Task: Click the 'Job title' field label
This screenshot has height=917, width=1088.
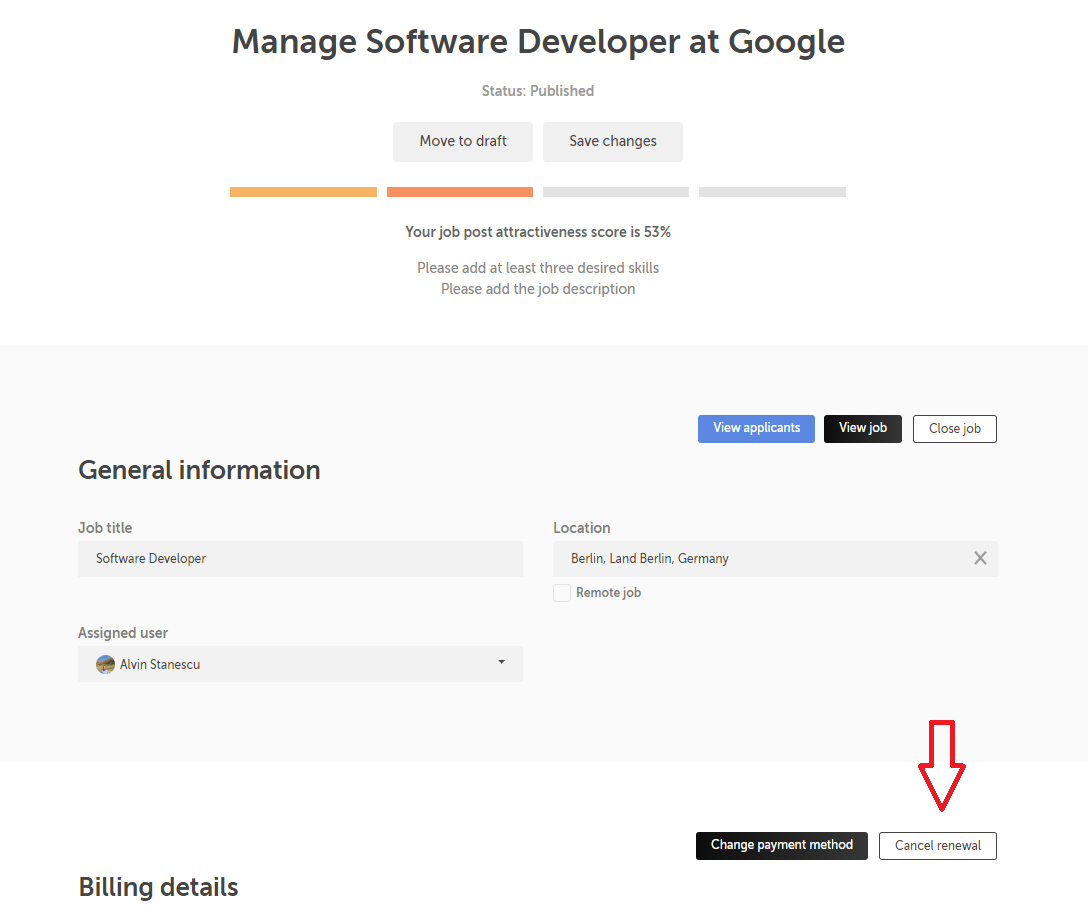Action: click(105, 528)
